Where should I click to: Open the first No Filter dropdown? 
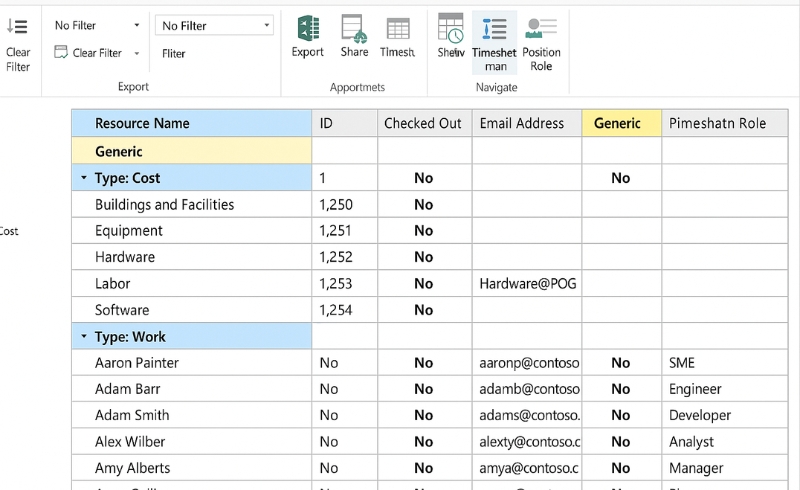tap(97, 25)
